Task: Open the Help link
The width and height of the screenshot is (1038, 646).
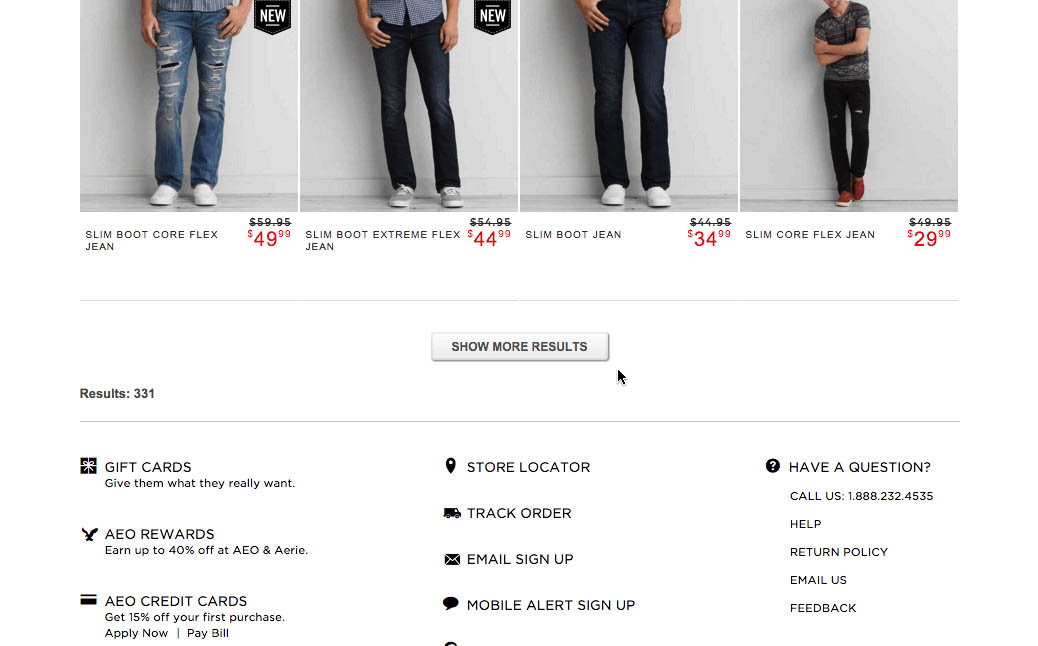Action: (x=805, y=524)
